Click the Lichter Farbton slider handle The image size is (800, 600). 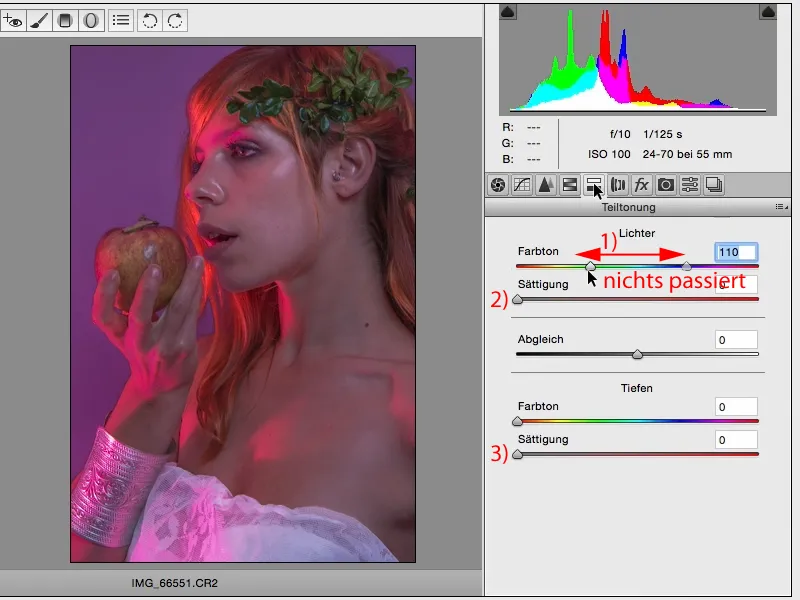click(590, 266)
